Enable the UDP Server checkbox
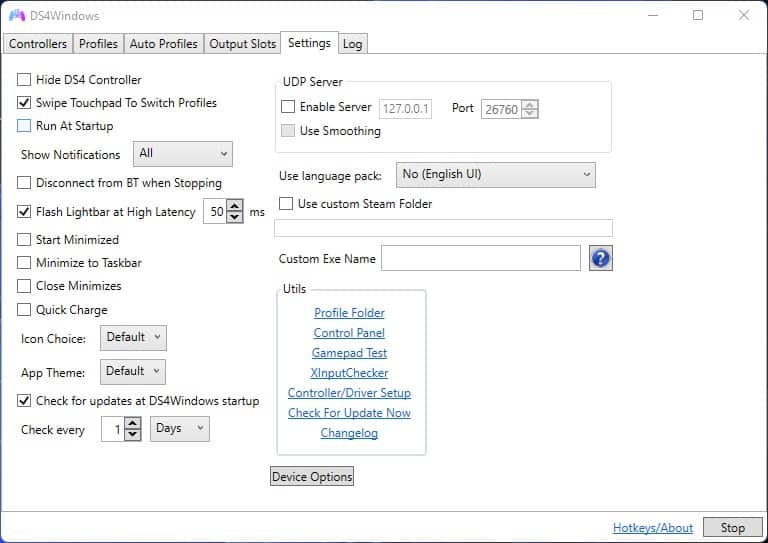768x543 pixels. [x=288, y=106]
